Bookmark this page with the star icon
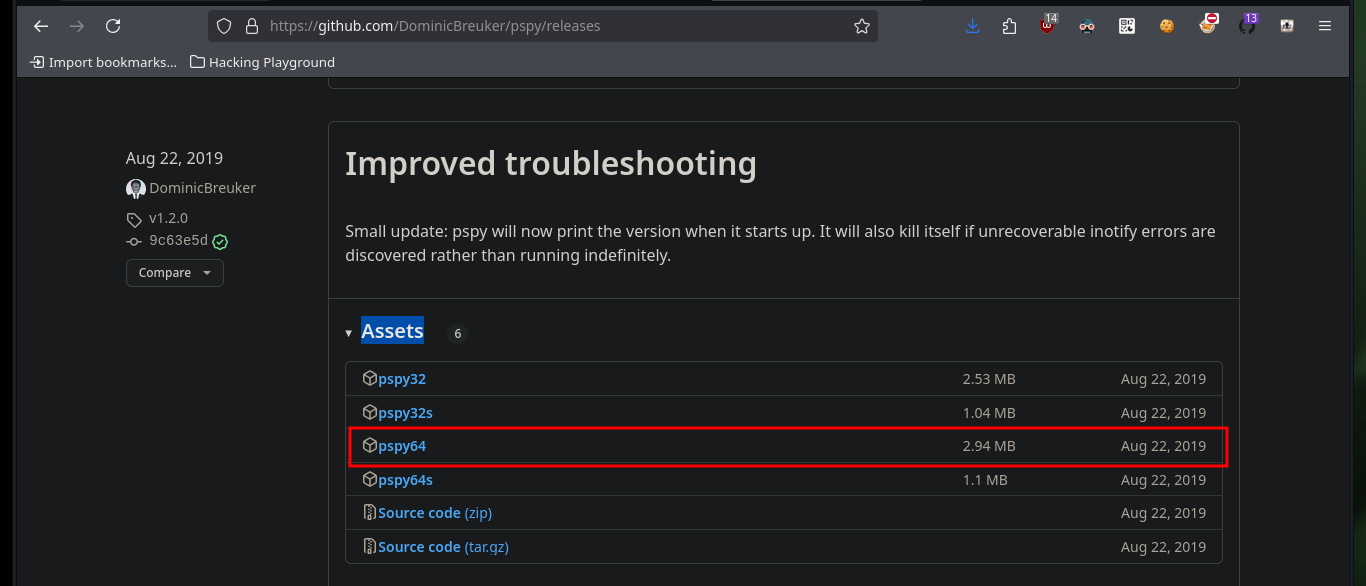 pyautogui.click(x=862, y=26)
